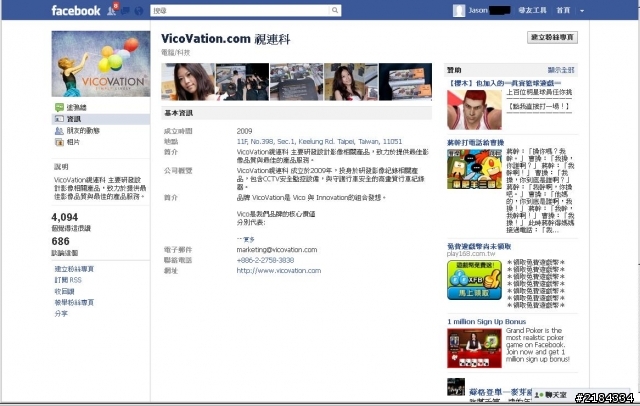Click the 建立粉絲專頁 button at top right
Screen dimensions: 640x406
coord(552,38)
